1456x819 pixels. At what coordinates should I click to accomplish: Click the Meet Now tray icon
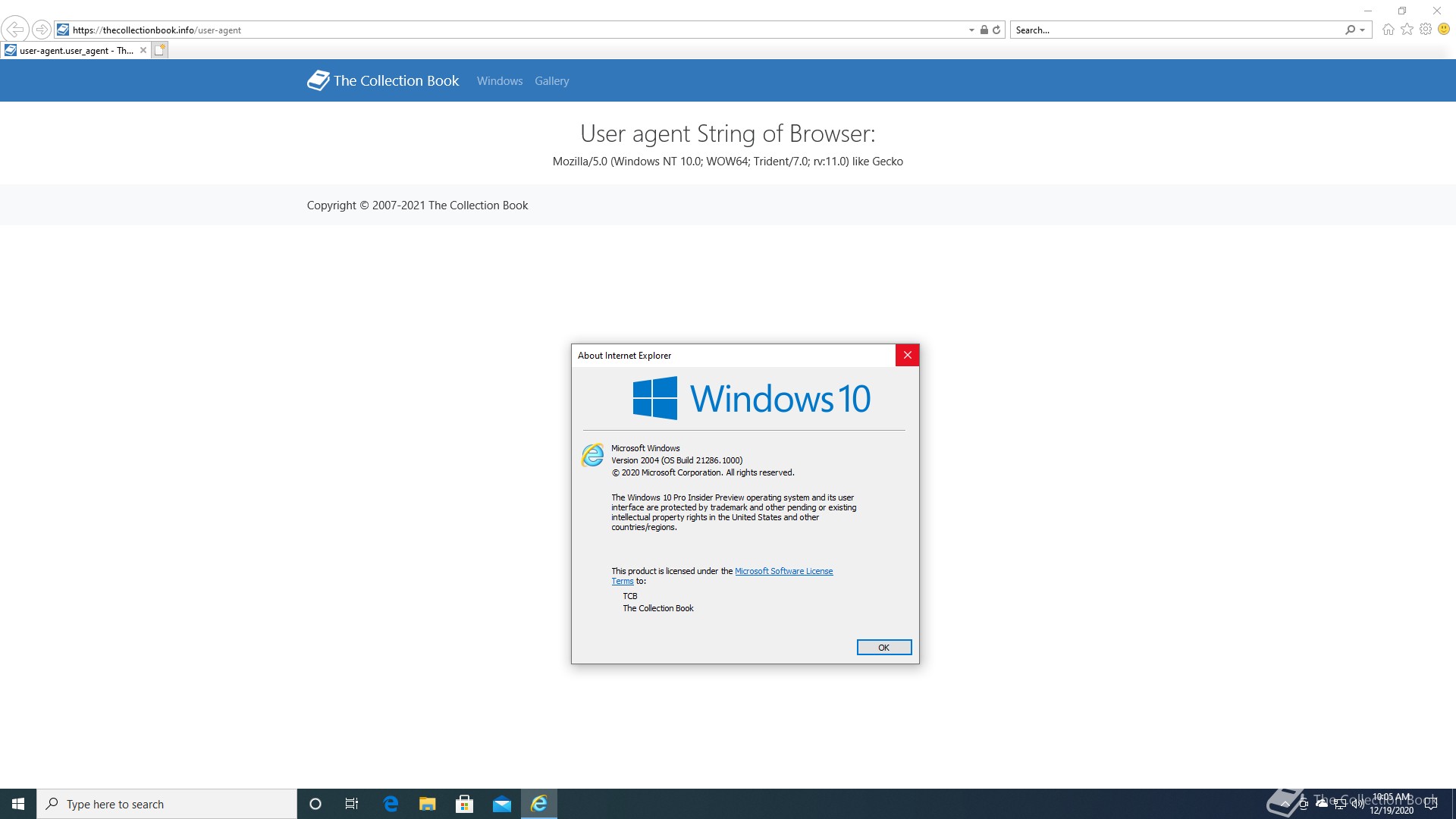tap(1304, 804)
